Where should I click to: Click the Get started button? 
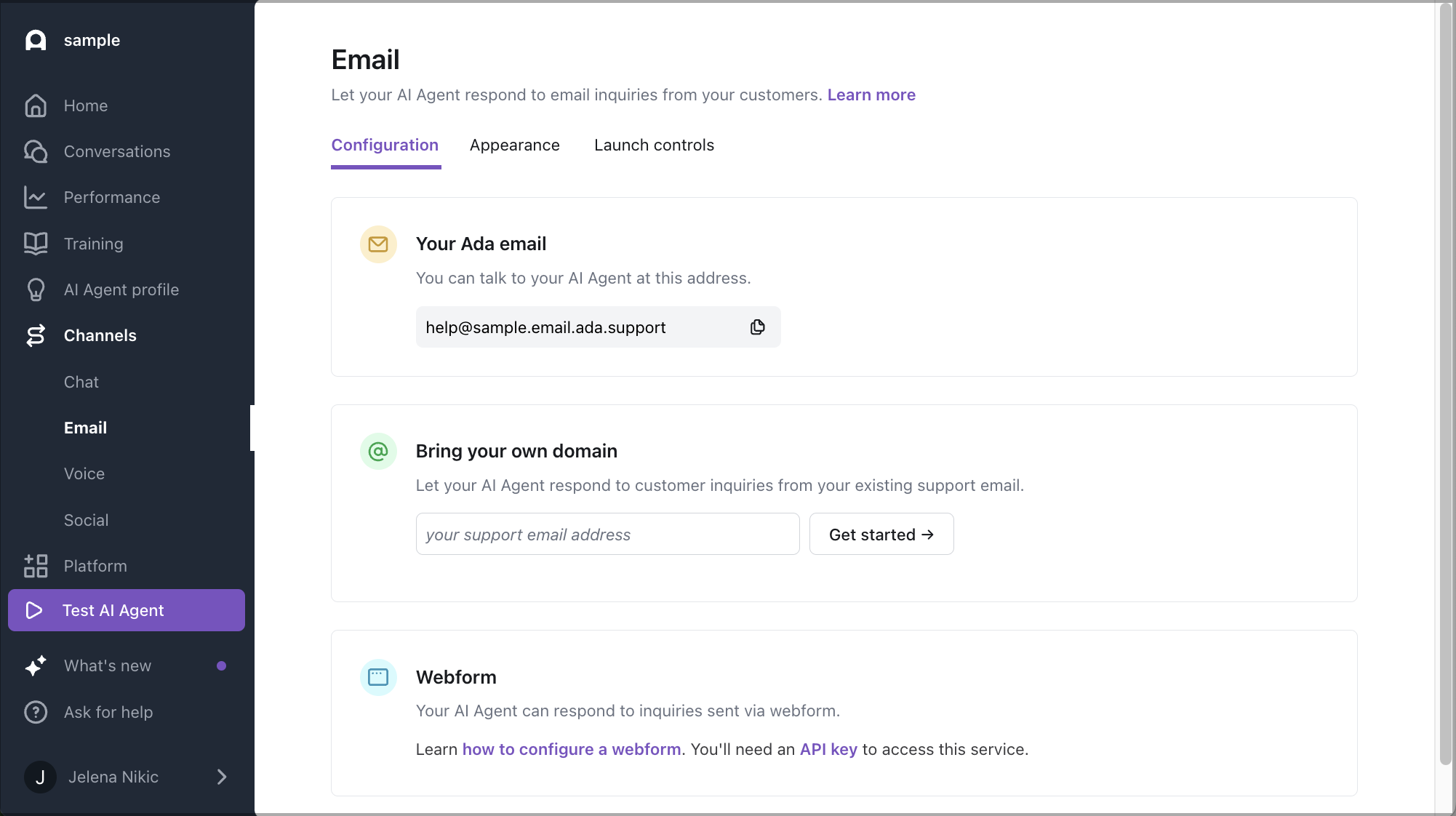pos(881,534)
